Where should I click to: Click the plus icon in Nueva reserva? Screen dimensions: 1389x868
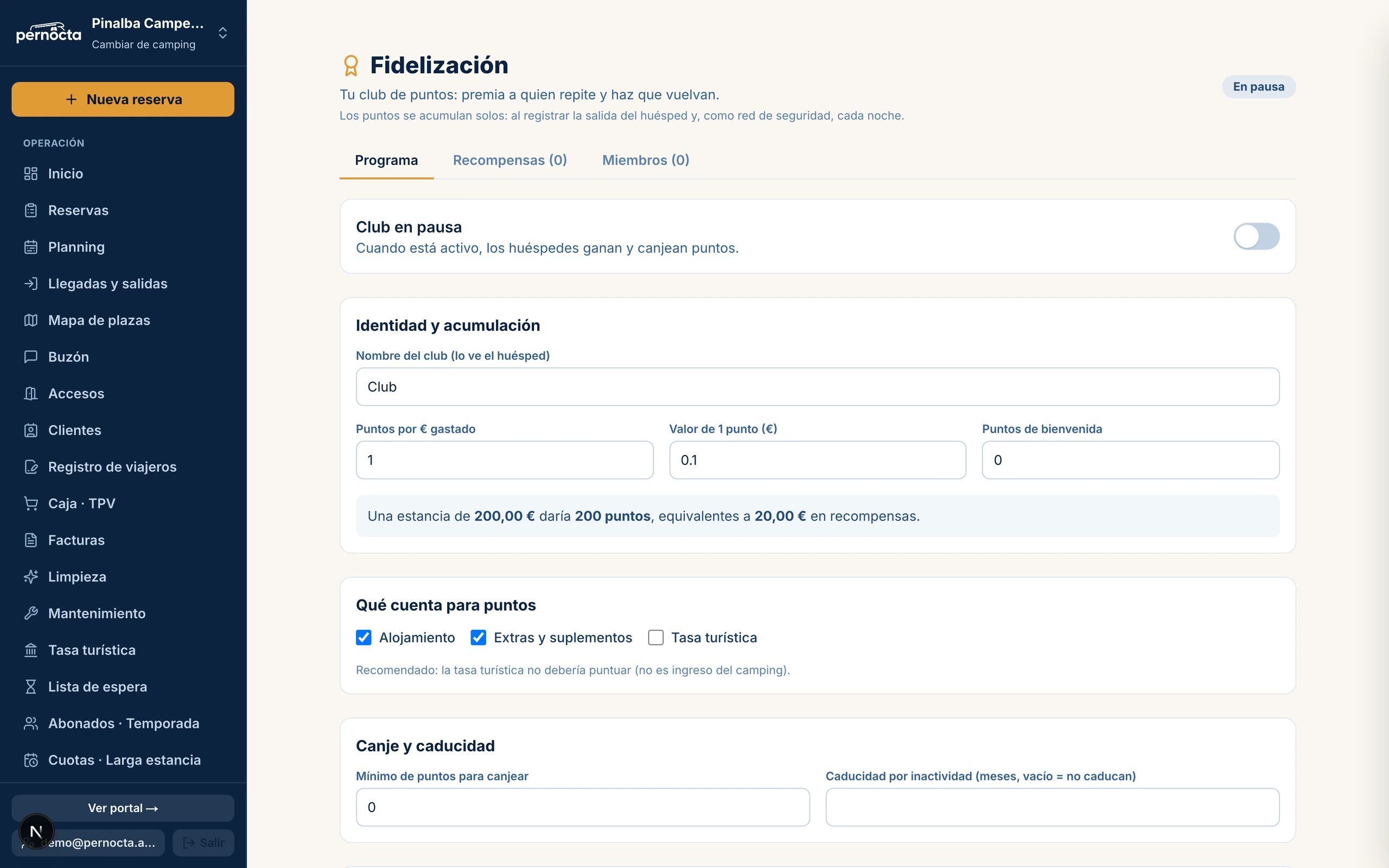(x=71, y=99)
